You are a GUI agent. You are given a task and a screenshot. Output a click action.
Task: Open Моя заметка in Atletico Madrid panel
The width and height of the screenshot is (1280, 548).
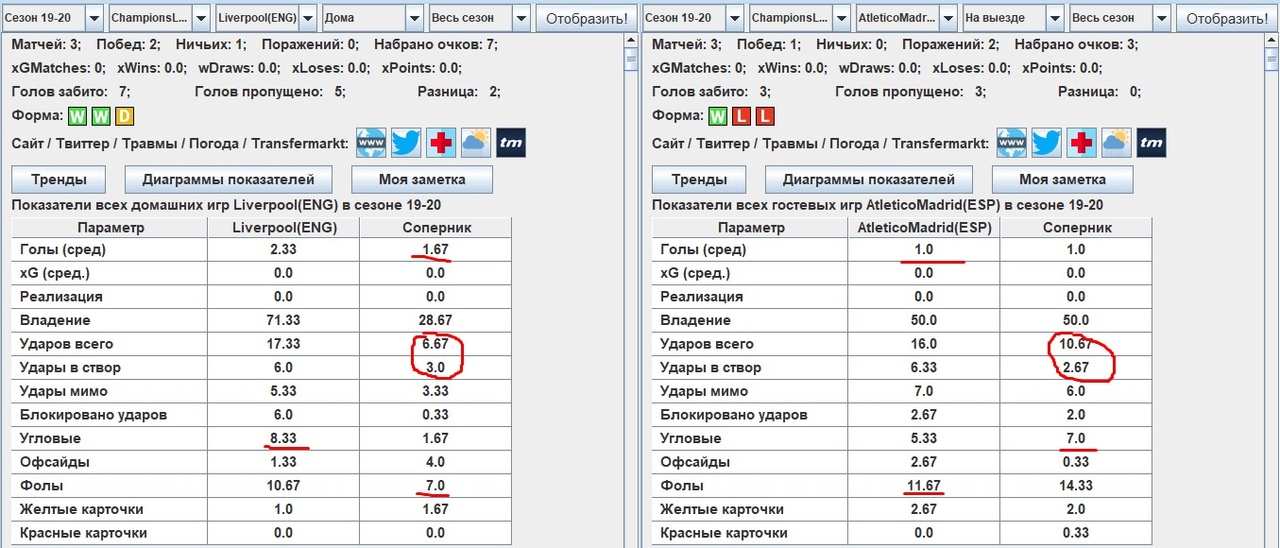coord(1062,180)
